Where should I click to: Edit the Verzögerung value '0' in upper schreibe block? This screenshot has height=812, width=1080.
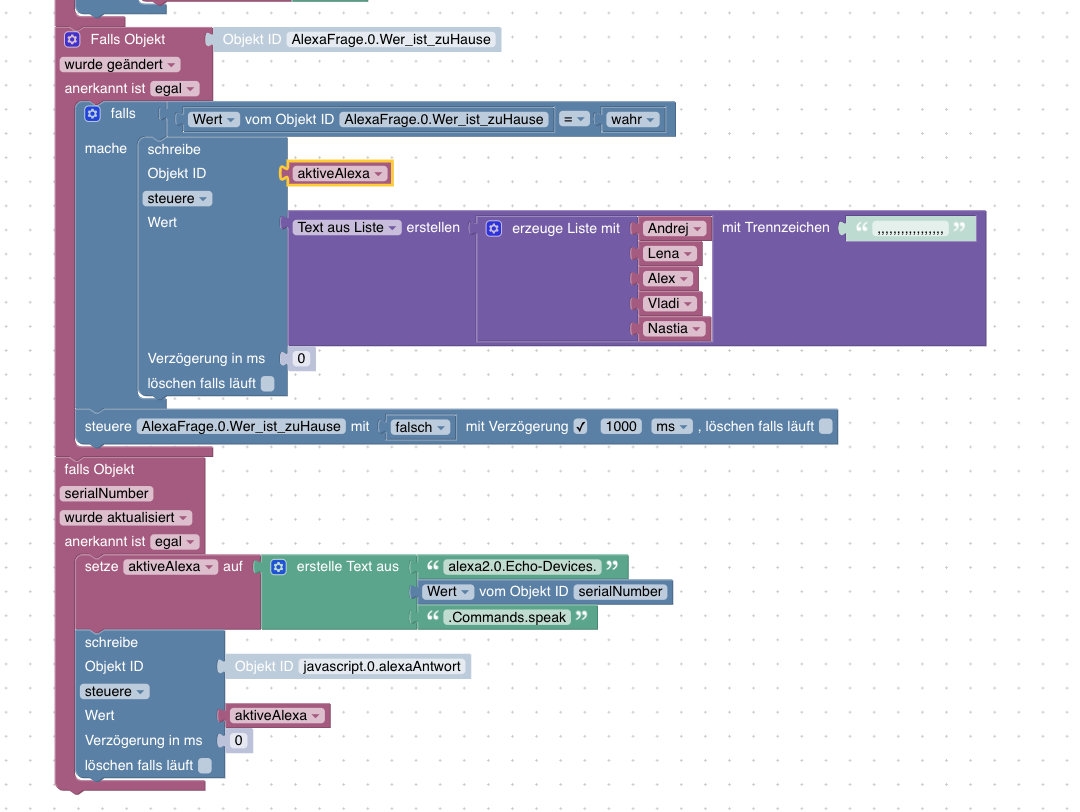pyautogui.click(x=301, y=358)
